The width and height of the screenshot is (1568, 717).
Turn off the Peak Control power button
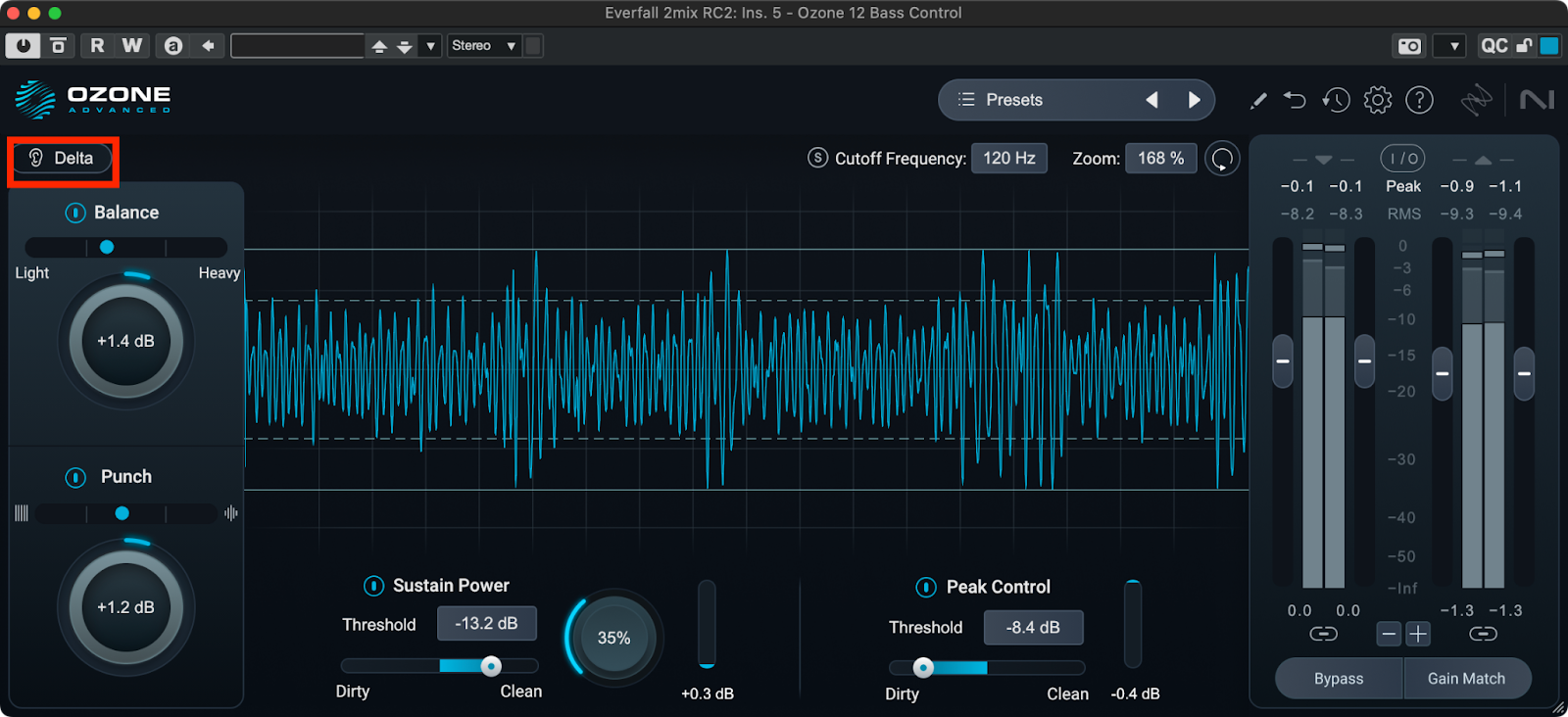(926, 587)
